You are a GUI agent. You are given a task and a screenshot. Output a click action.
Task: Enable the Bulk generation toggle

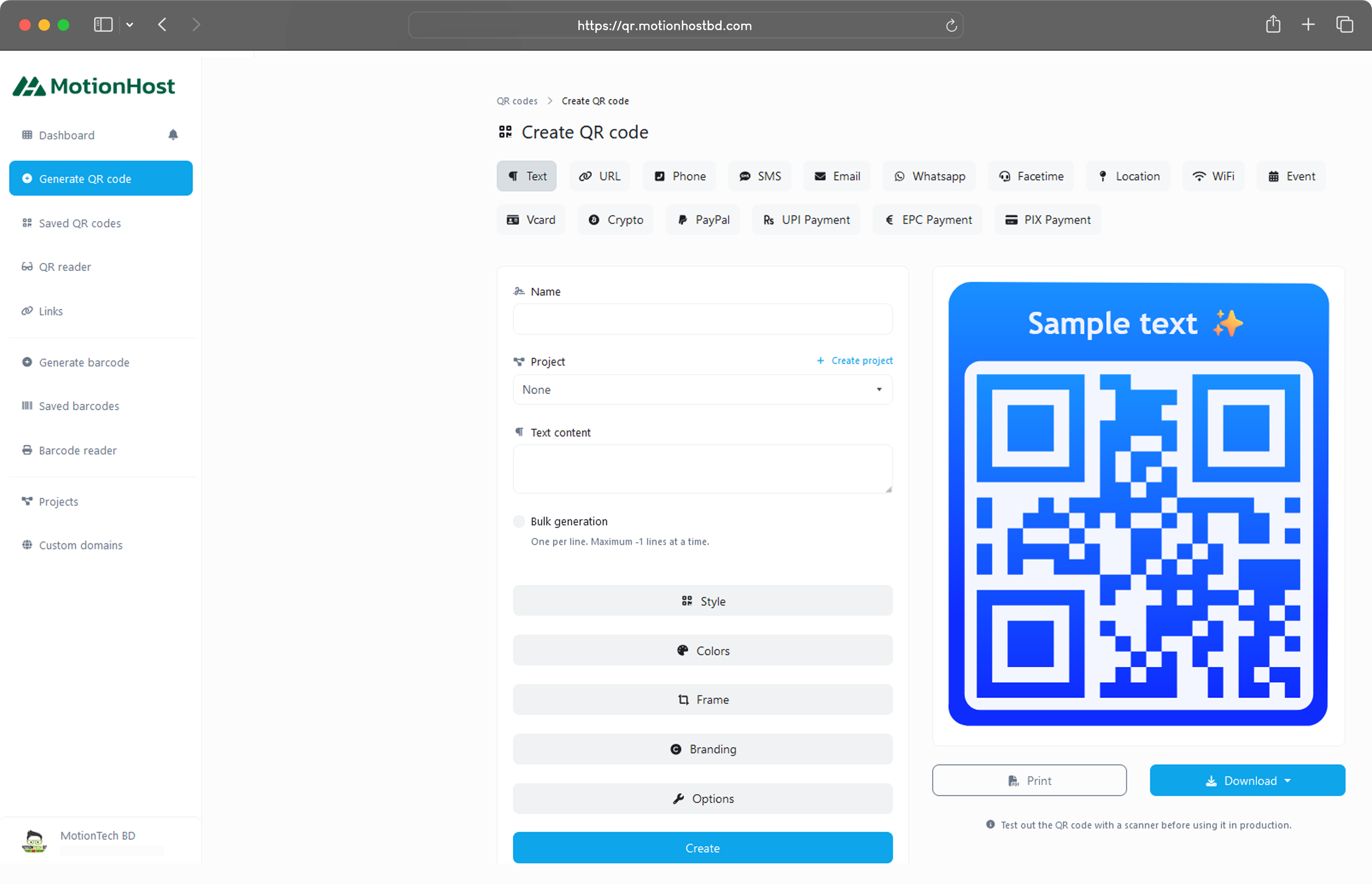(519, 521)
